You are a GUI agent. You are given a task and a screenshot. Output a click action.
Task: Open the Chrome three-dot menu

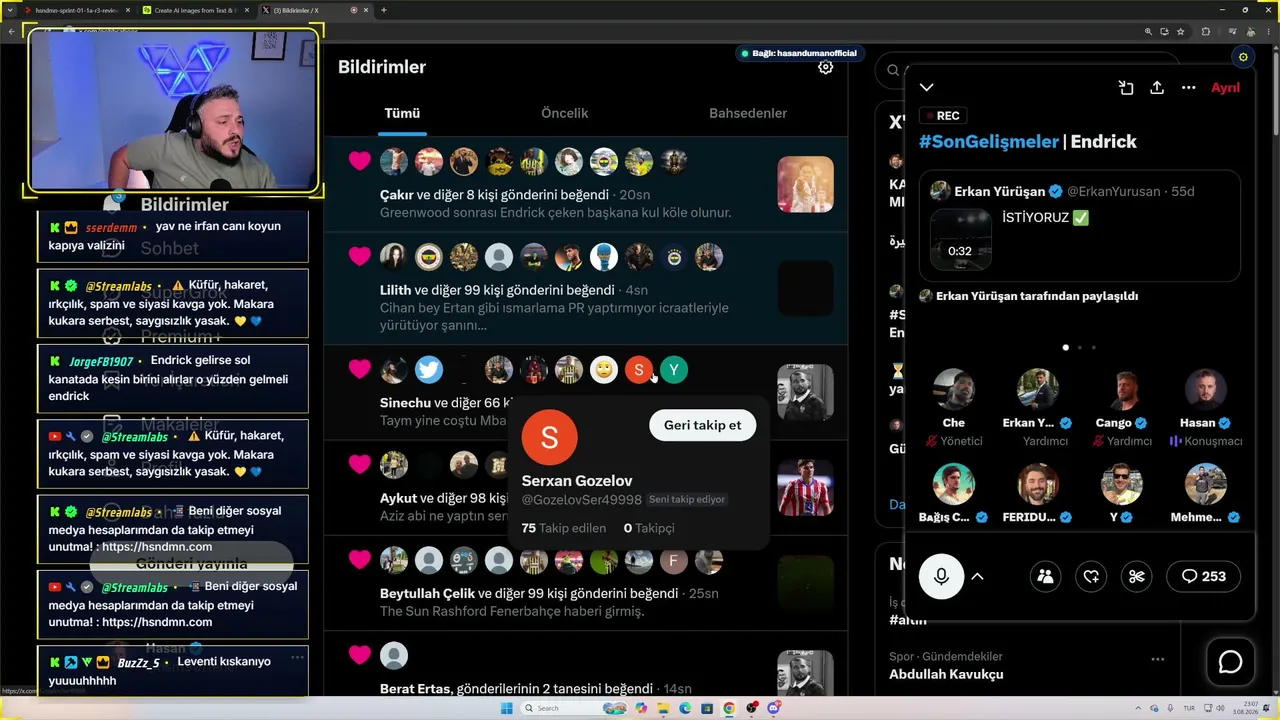coord(1268,31)
